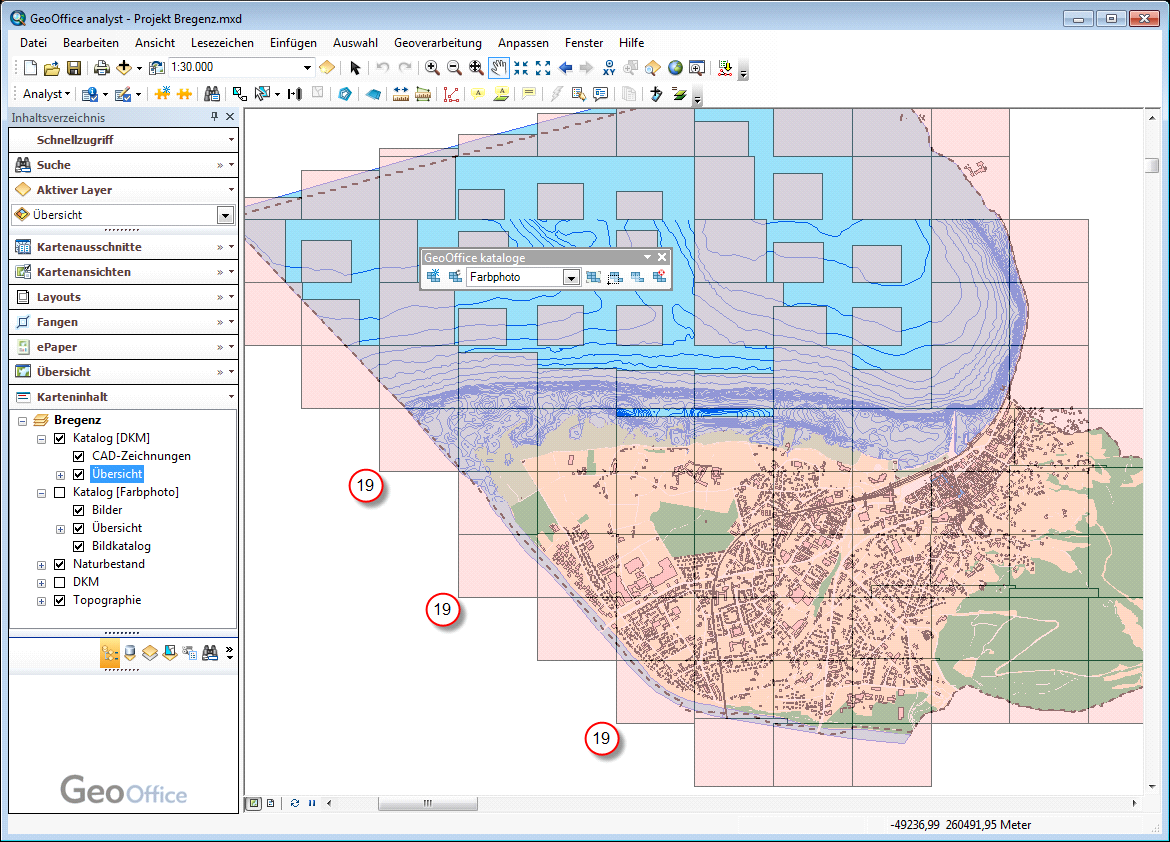The image size is (1170, 842).
Task: Activate the Zoom In tool
Action: (x=431, y=68)
